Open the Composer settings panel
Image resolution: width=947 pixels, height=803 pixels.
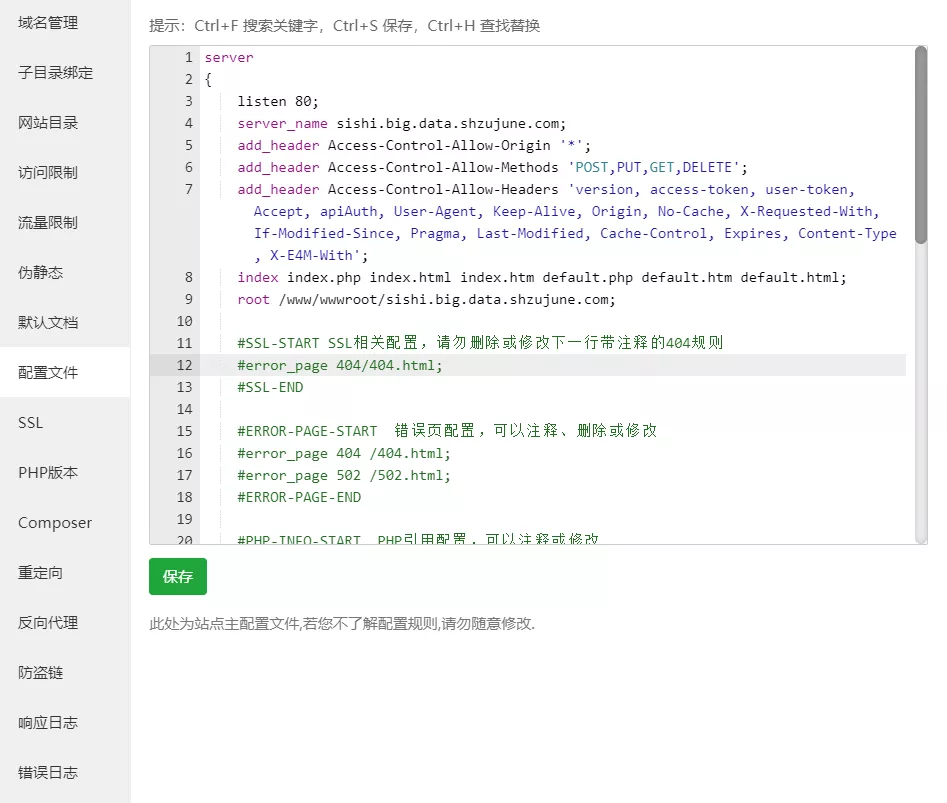(x=54, y=522)
